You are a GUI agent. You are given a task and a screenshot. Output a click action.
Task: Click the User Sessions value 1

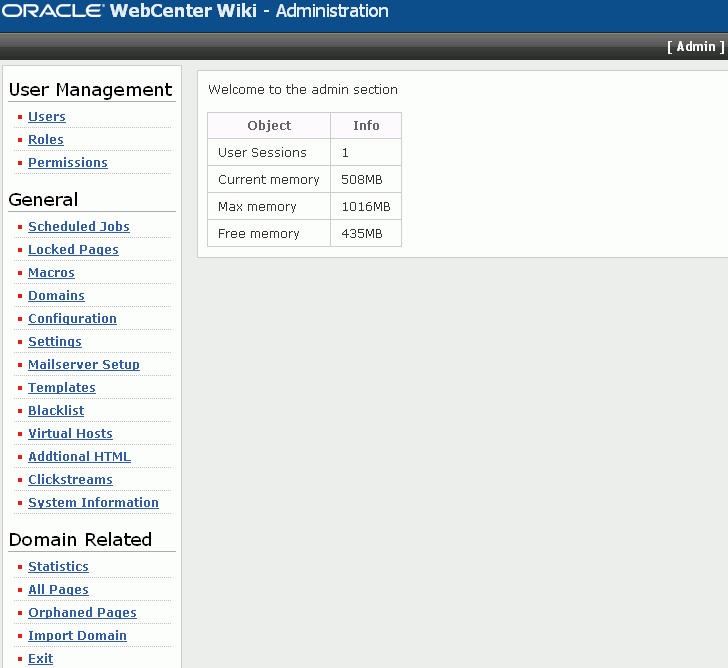(366, 152)
